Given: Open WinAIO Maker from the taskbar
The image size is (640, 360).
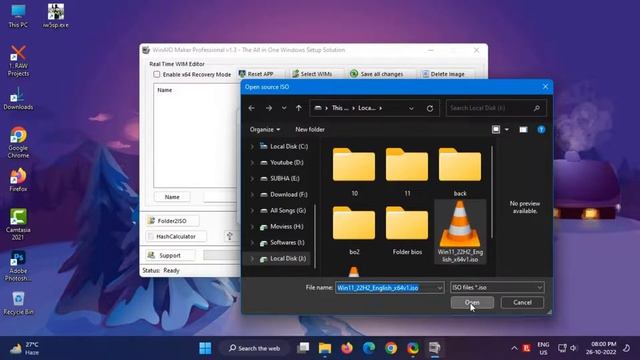Looking at the screenshot, I should (434, 348).
